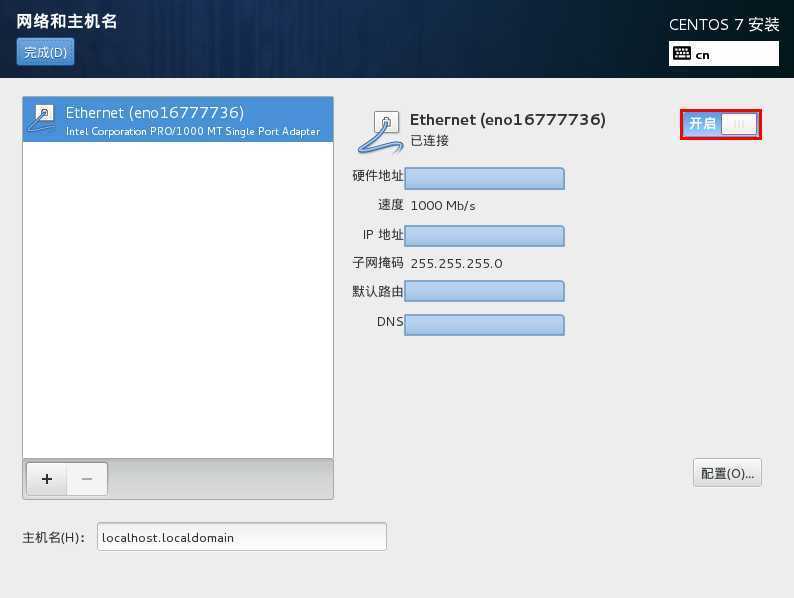Click the 1000 Mb/s speed value

coord(443,206)
